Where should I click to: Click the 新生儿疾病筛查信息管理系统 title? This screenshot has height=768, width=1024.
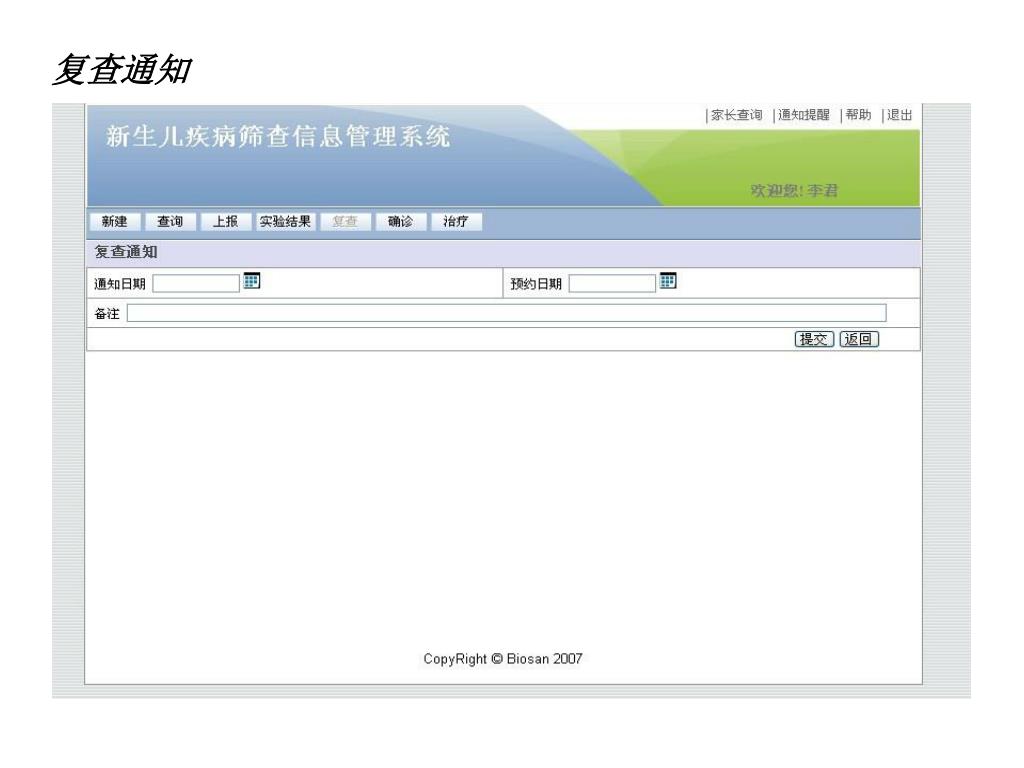[278, 136]
